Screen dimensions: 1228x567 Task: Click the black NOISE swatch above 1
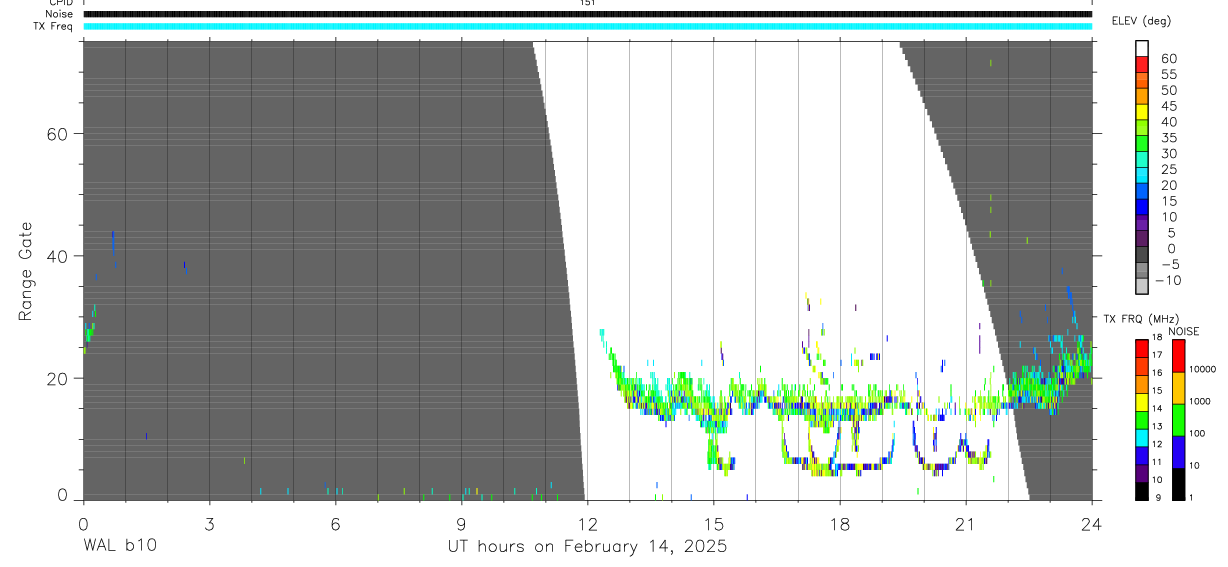[1178, 484]
